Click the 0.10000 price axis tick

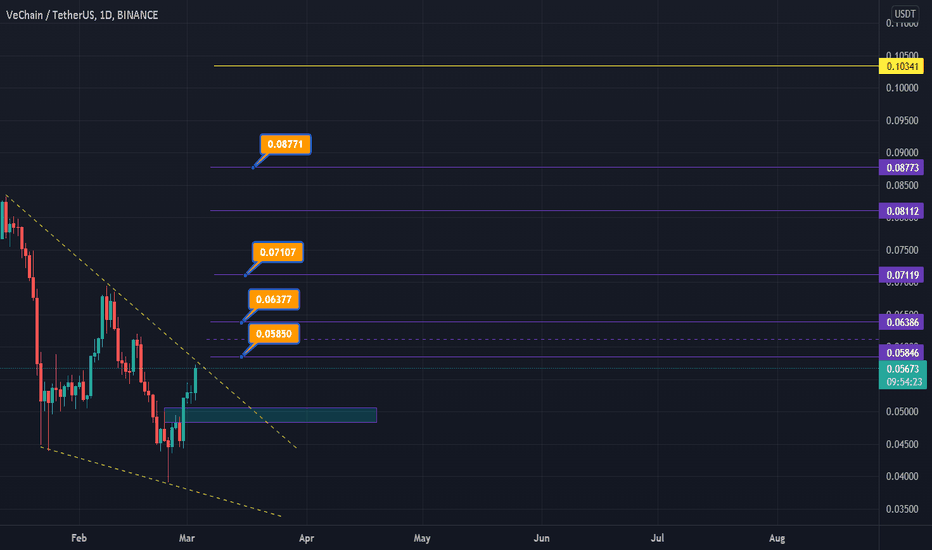coord(902,88)
